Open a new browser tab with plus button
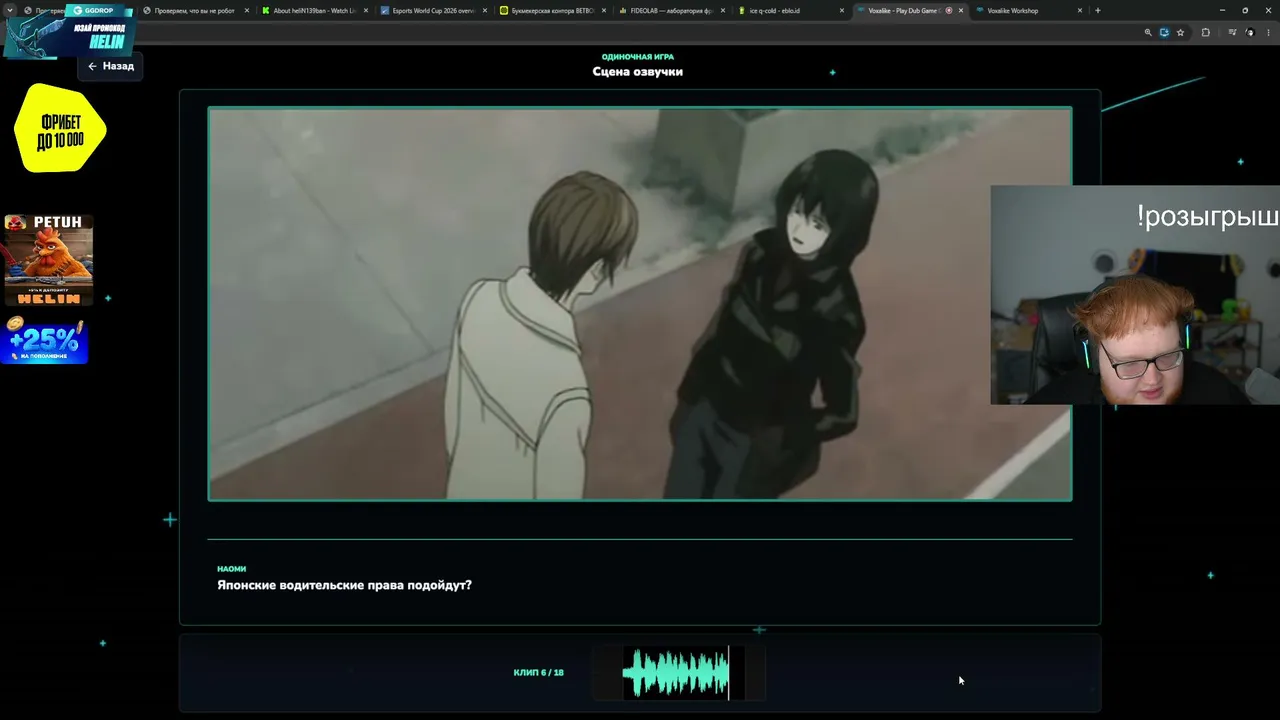The width and height of the screenshot is (1280, 720). [1097, 11]
